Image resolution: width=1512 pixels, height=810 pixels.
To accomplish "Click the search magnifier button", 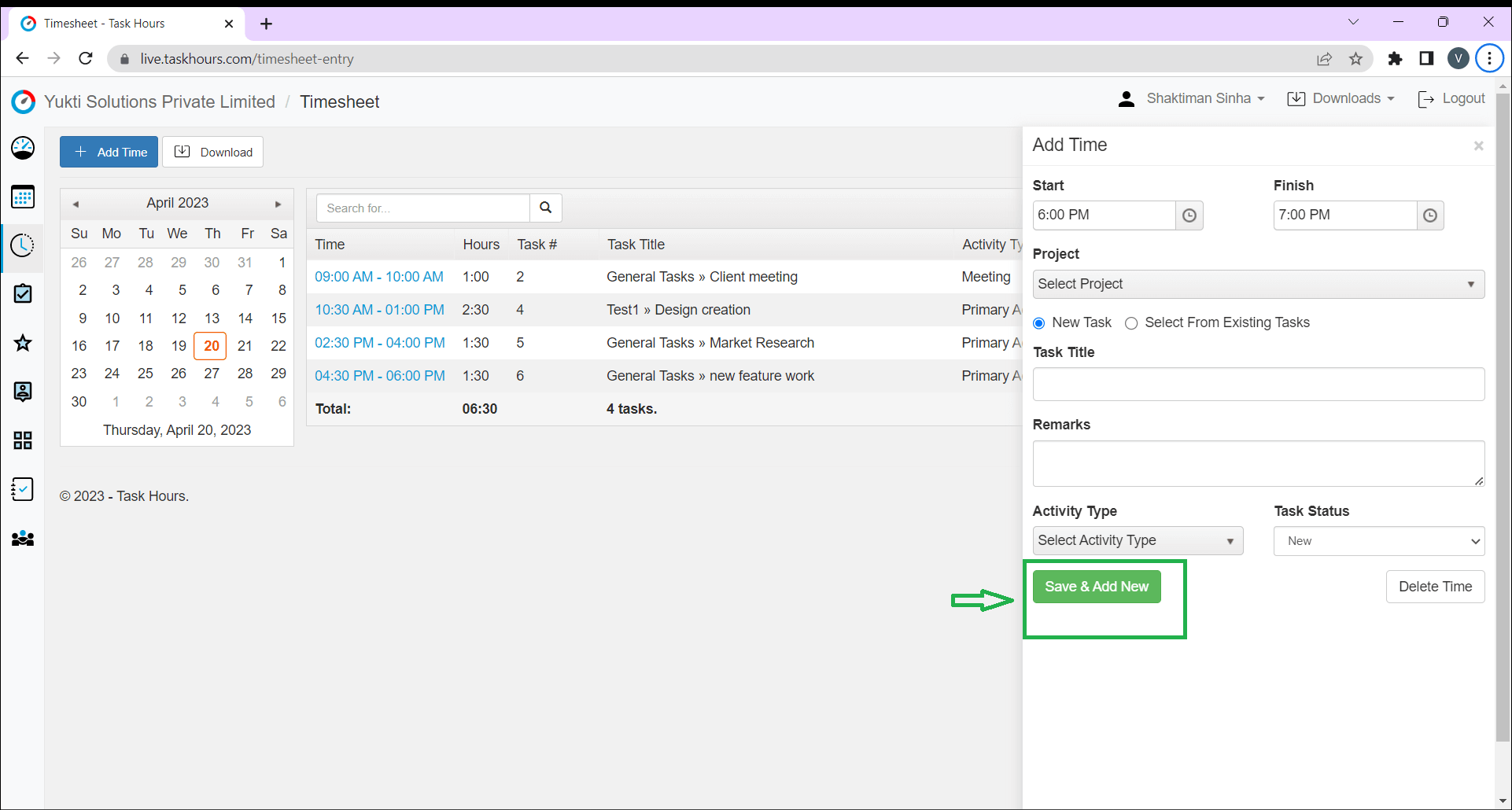I will (546, 208).
